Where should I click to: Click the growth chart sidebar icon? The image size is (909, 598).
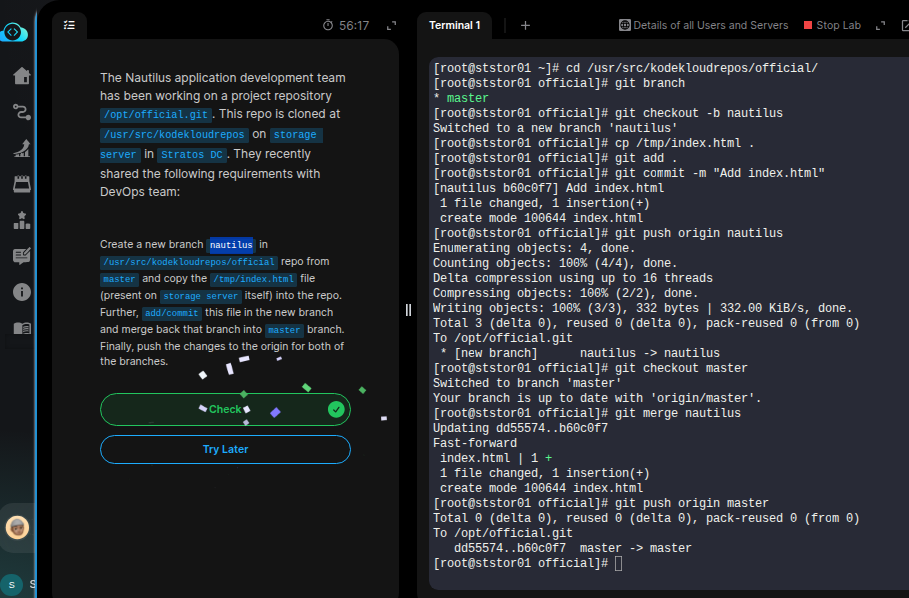coord(21,148)
